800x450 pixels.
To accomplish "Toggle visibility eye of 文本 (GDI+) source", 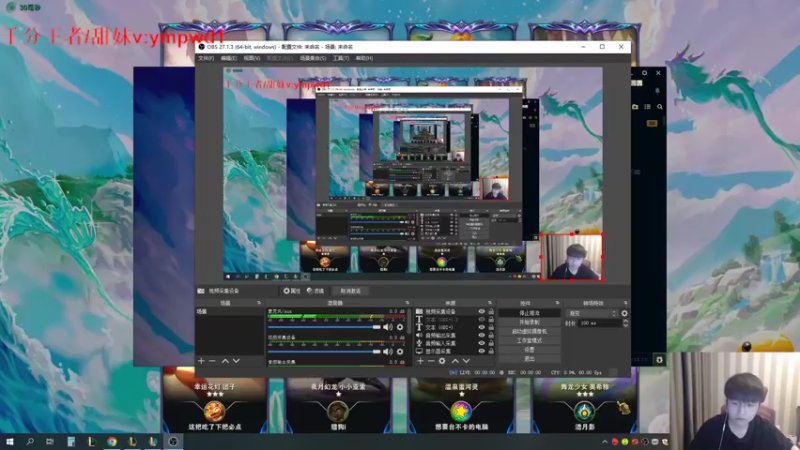I will [x=481, y=327].
